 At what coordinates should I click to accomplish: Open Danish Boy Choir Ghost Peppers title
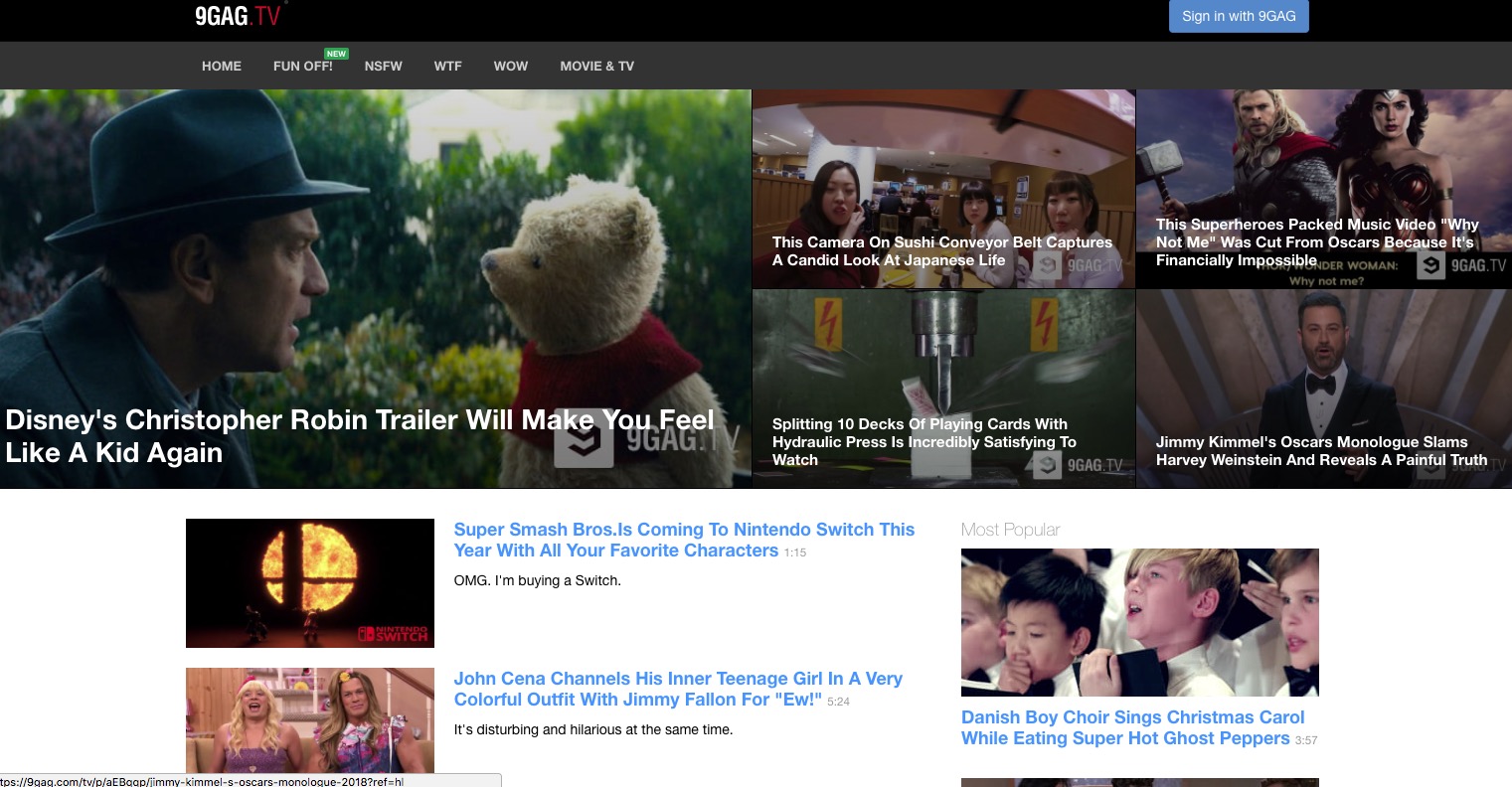pyautogui.click(x=1132, y=727)
